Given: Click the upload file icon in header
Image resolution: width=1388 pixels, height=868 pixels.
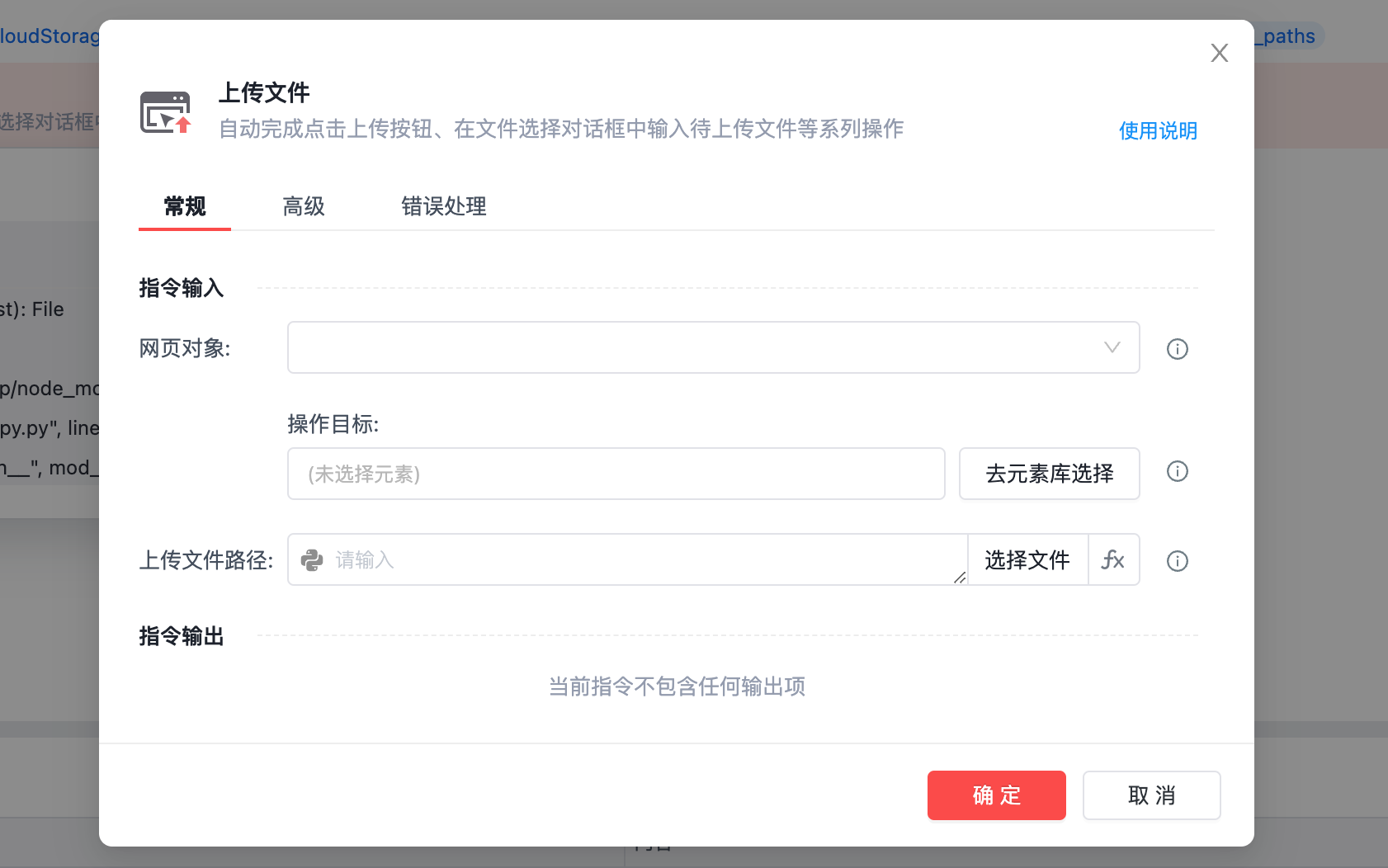Looking at the screenshot, I should [x=166, y=112].
